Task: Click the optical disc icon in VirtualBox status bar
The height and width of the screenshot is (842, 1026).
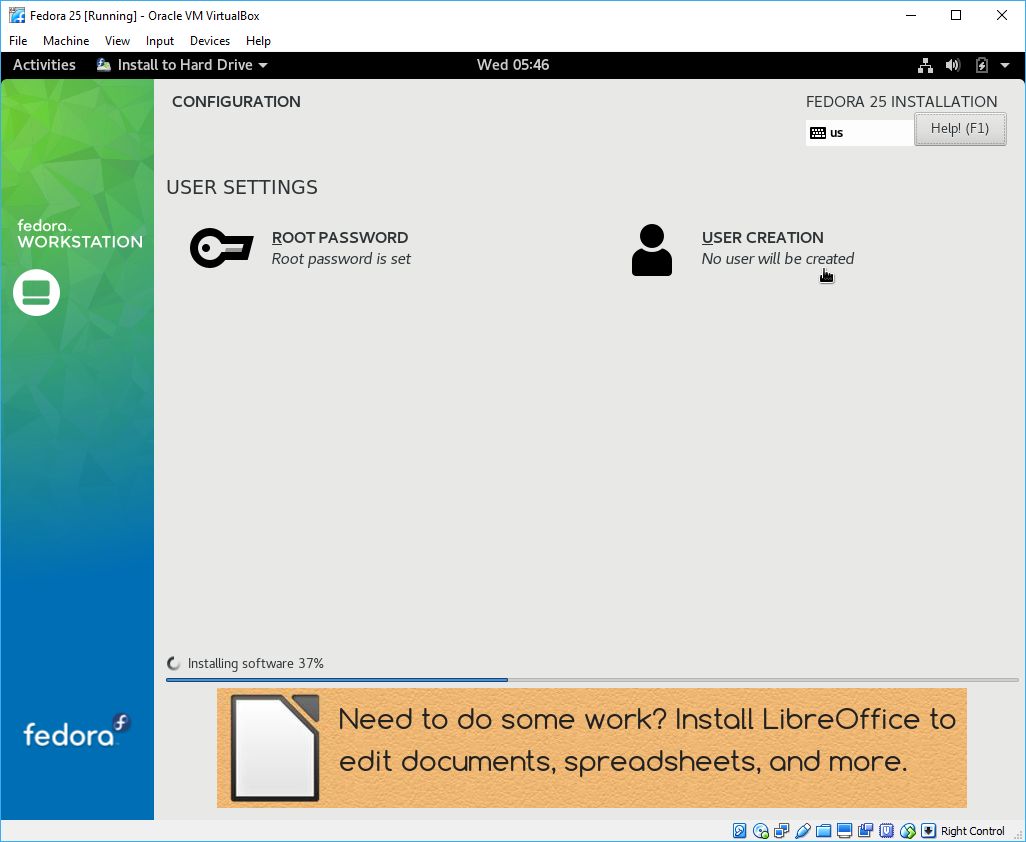Action: coord(760,831)
